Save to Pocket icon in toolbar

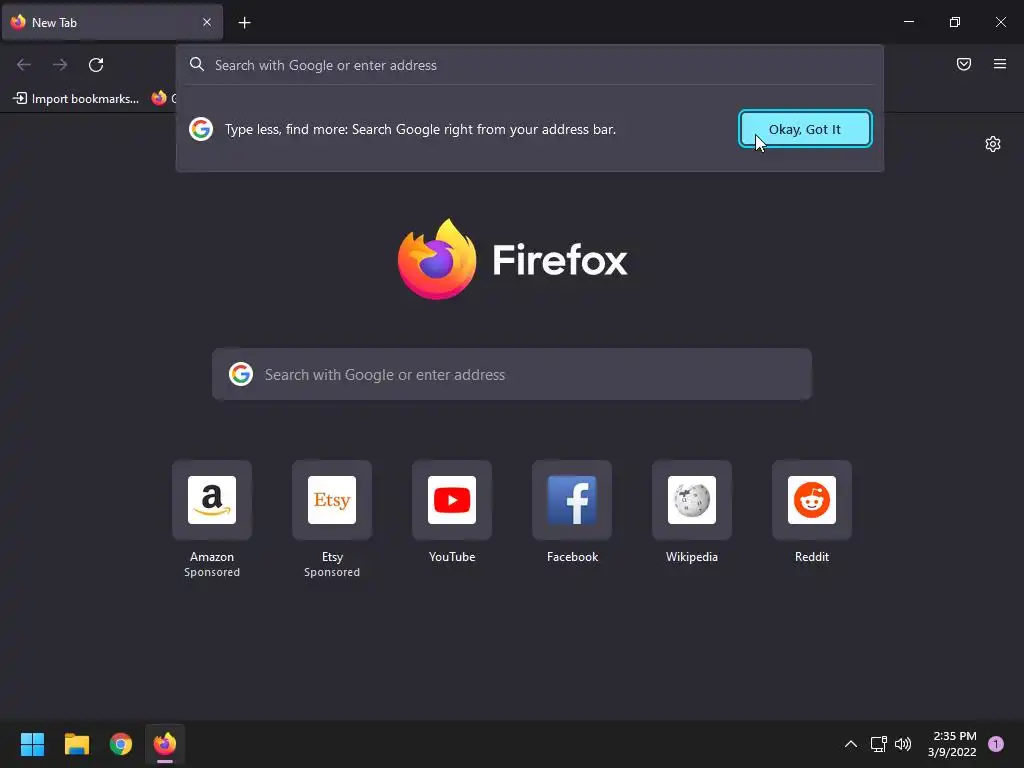click(x=963, y=64)
